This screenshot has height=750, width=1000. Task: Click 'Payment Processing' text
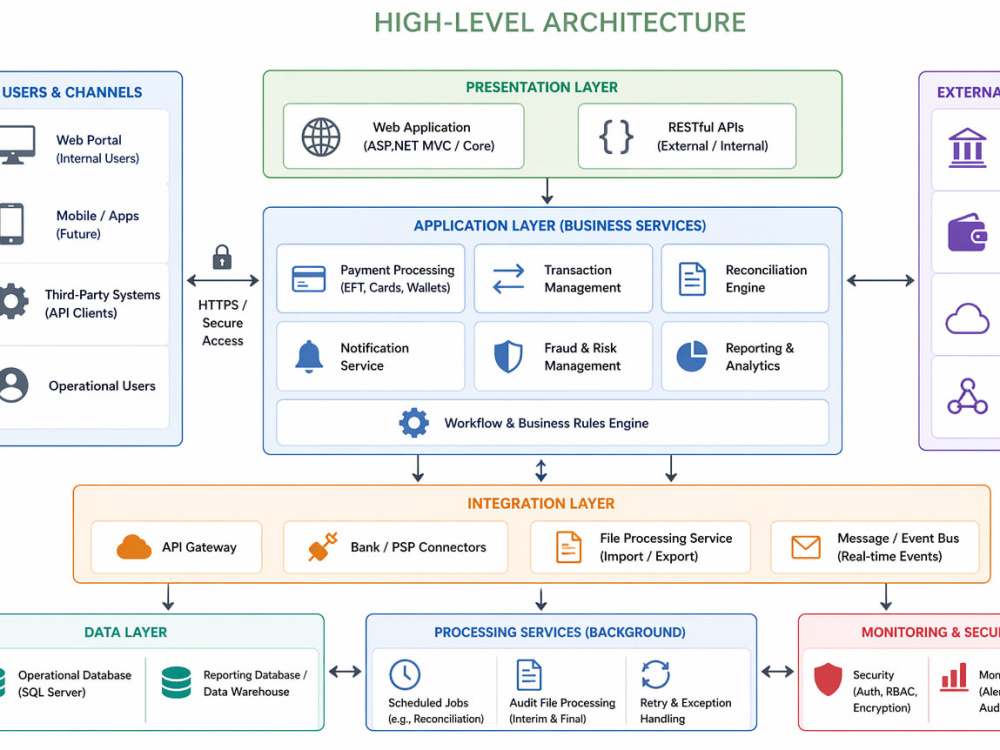click(x=397, y=270)
